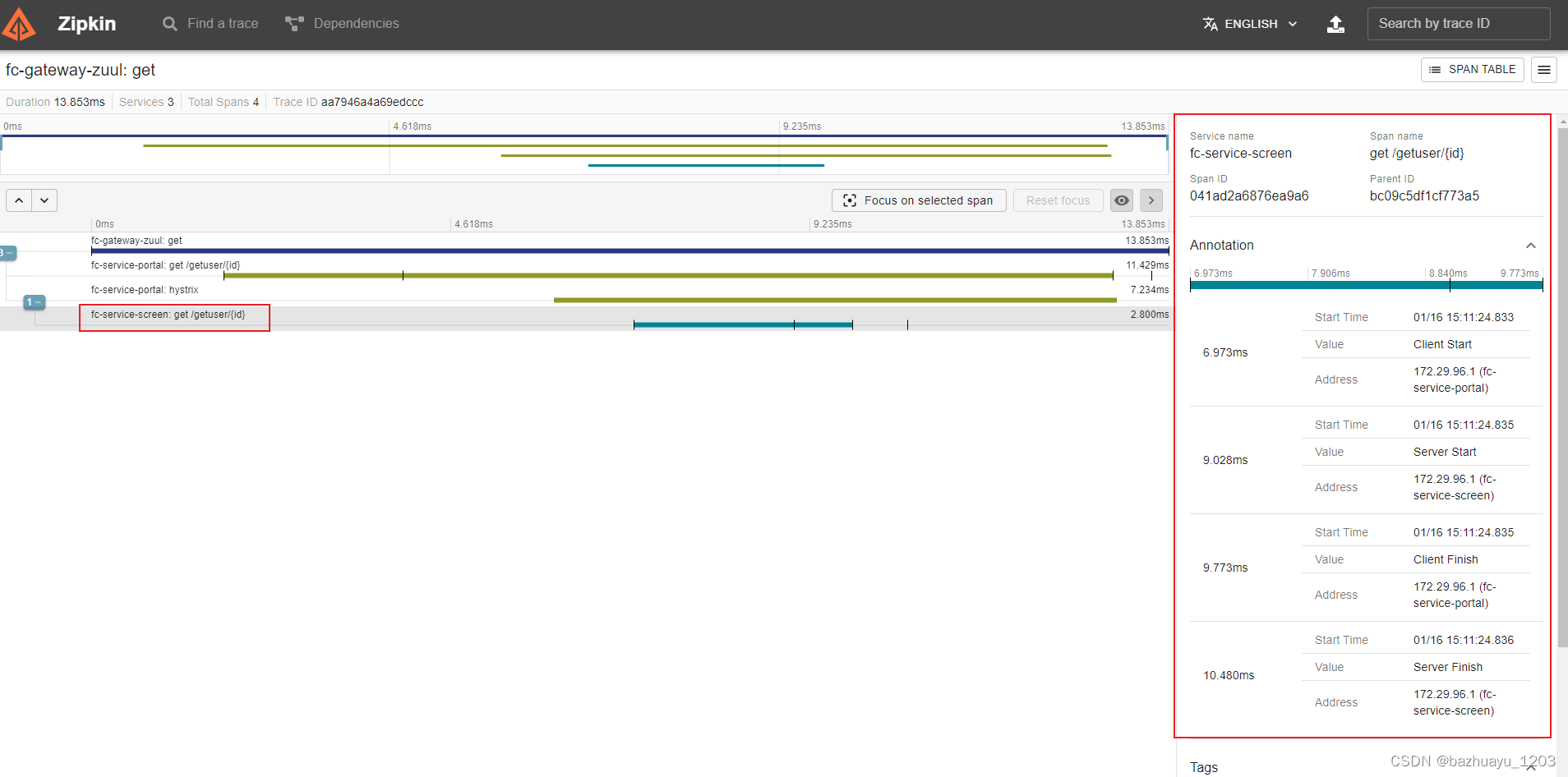Screen dimensions: 1568x777
Task: Click the Server Finish annotation value
Action: [x=1448, y=667]
